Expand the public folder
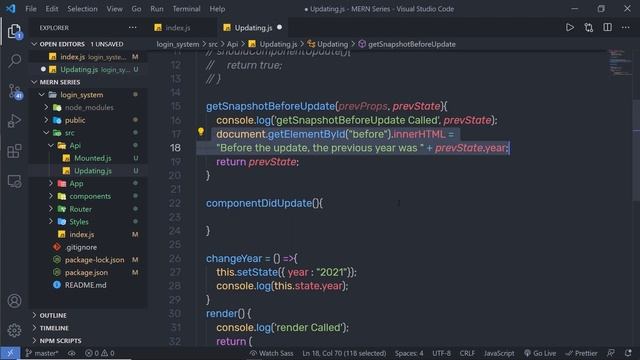The width and height of the screenshot is (640, 360). tap(46, 120)
